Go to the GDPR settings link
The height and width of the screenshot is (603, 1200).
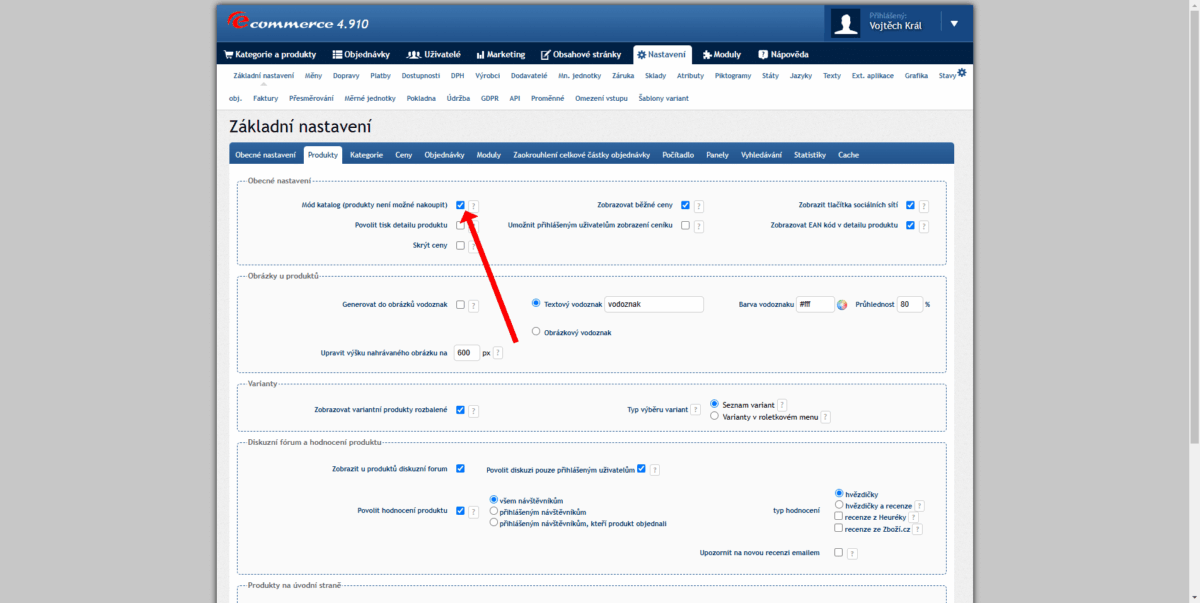pyautogui.click(x=489, y=98)
